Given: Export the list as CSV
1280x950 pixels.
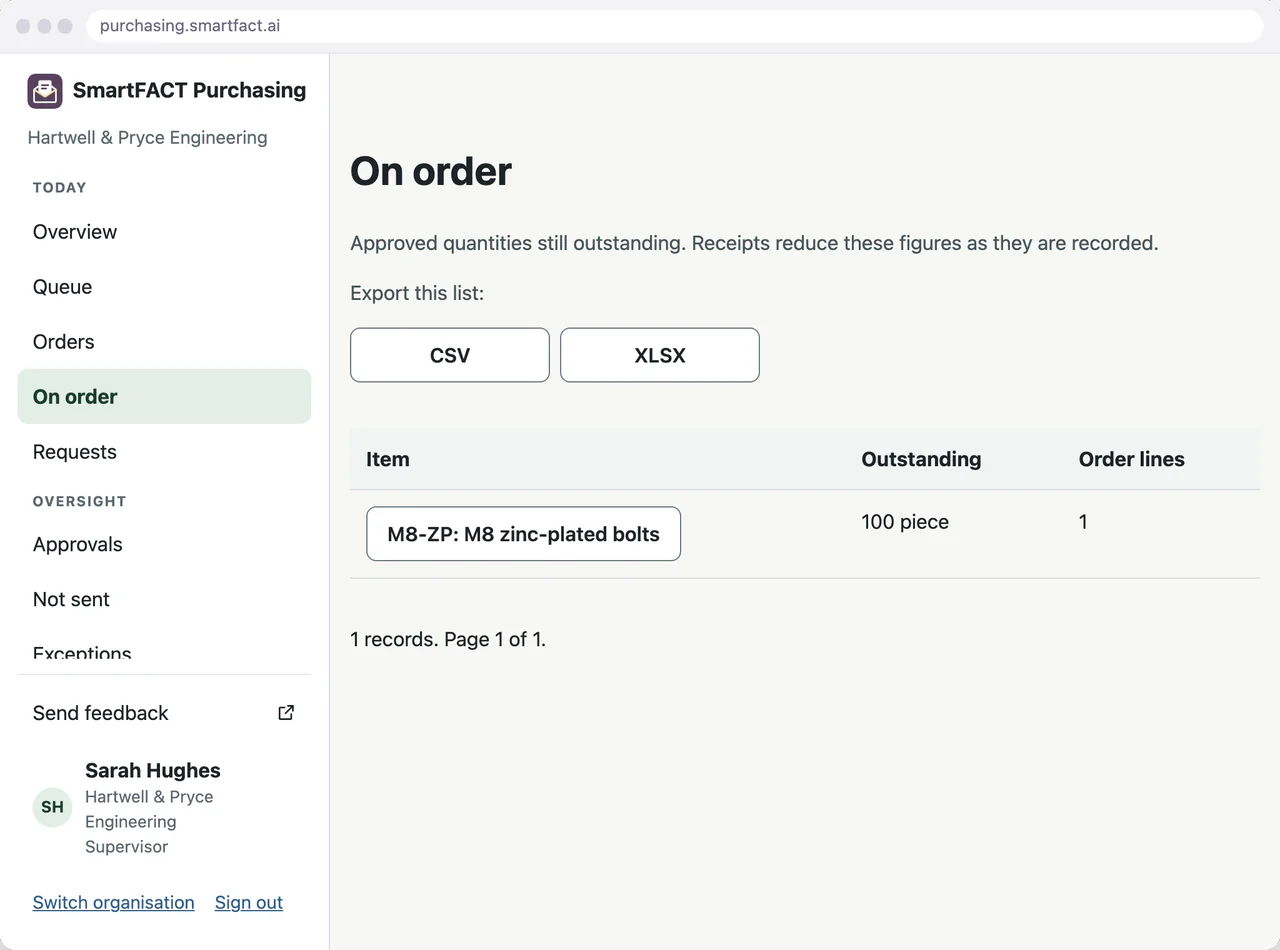Looking at the screenshot, I should pos(450,355).
